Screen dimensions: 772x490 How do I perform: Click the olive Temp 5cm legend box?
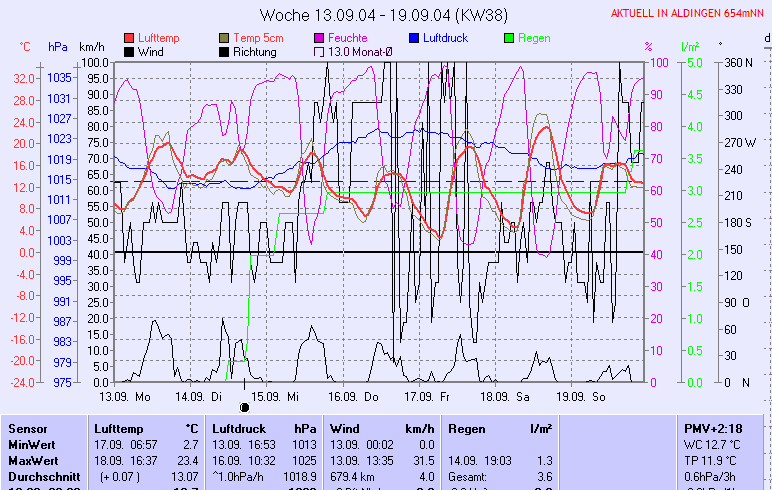point(224,38)
